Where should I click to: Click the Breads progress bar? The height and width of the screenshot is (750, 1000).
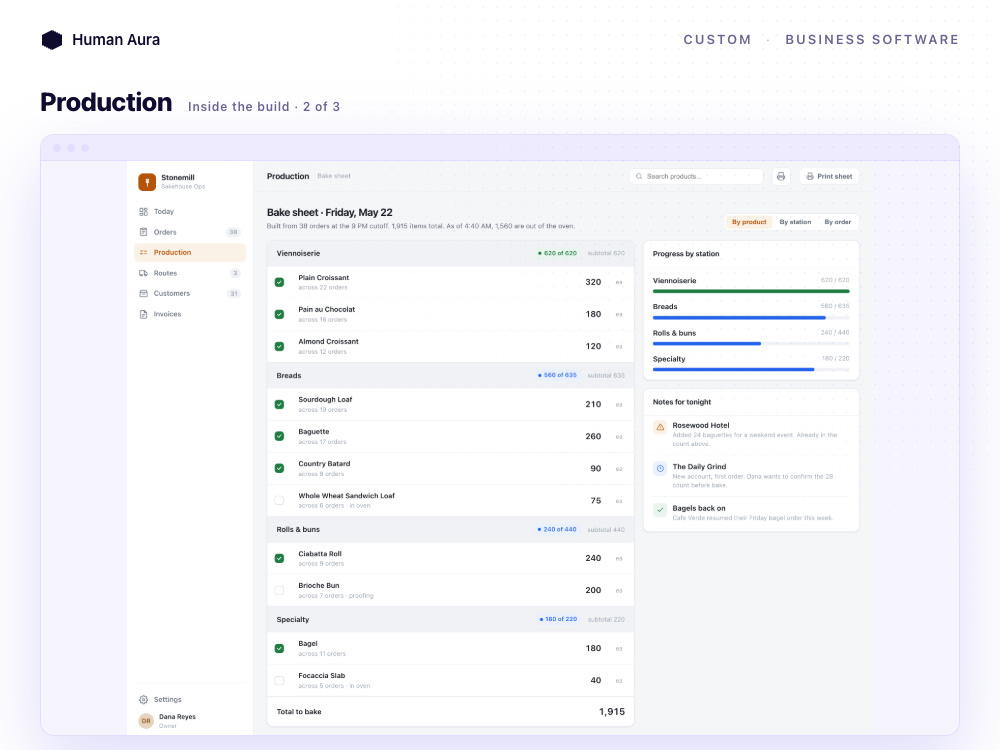(x=751, y=318)
